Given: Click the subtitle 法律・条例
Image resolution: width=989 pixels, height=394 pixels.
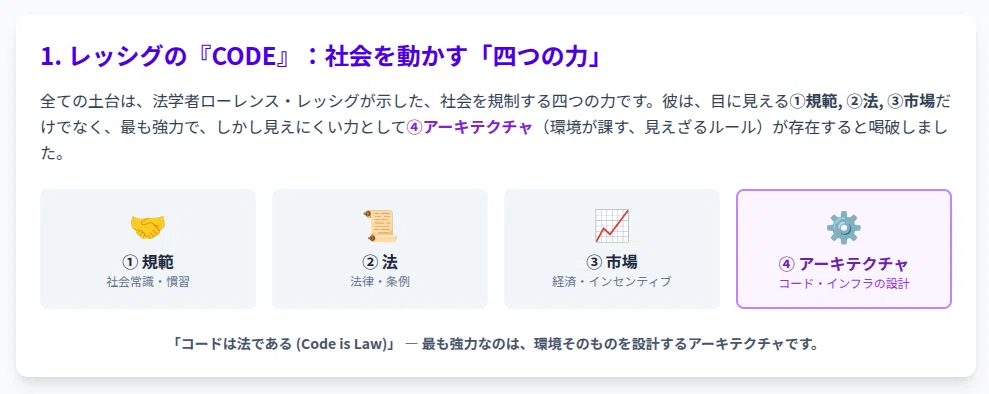Looking at the screenshot, I should 380,282.
